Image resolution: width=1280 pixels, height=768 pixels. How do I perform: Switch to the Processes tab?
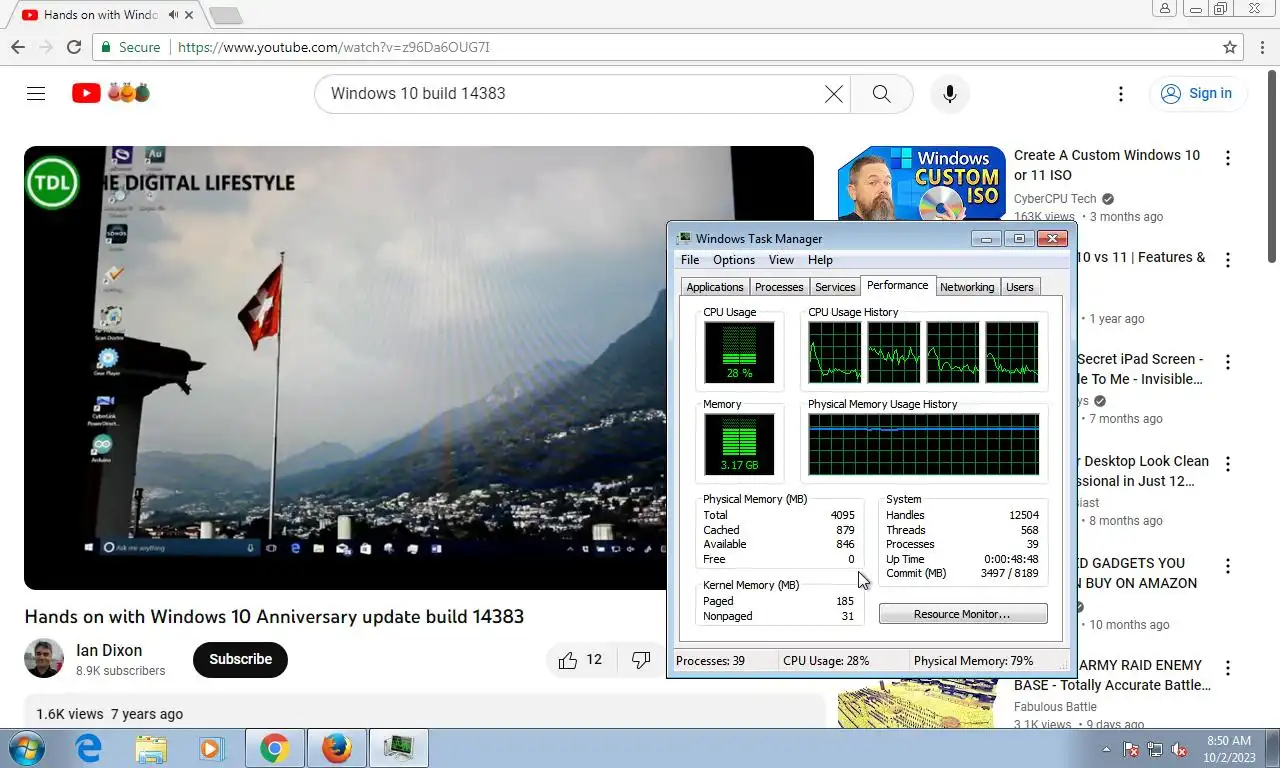coord(779,287)
